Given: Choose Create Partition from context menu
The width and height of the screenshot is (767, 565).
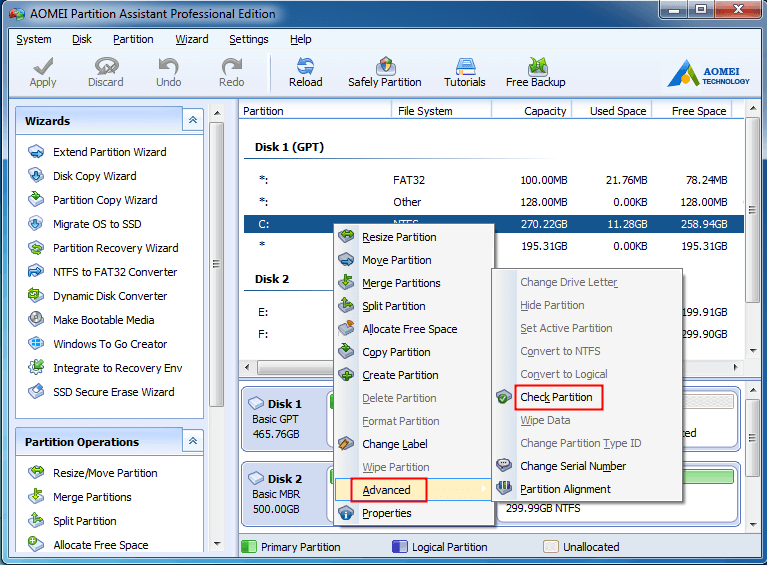Looking at the screenshot, I should (x=413, y=375).
